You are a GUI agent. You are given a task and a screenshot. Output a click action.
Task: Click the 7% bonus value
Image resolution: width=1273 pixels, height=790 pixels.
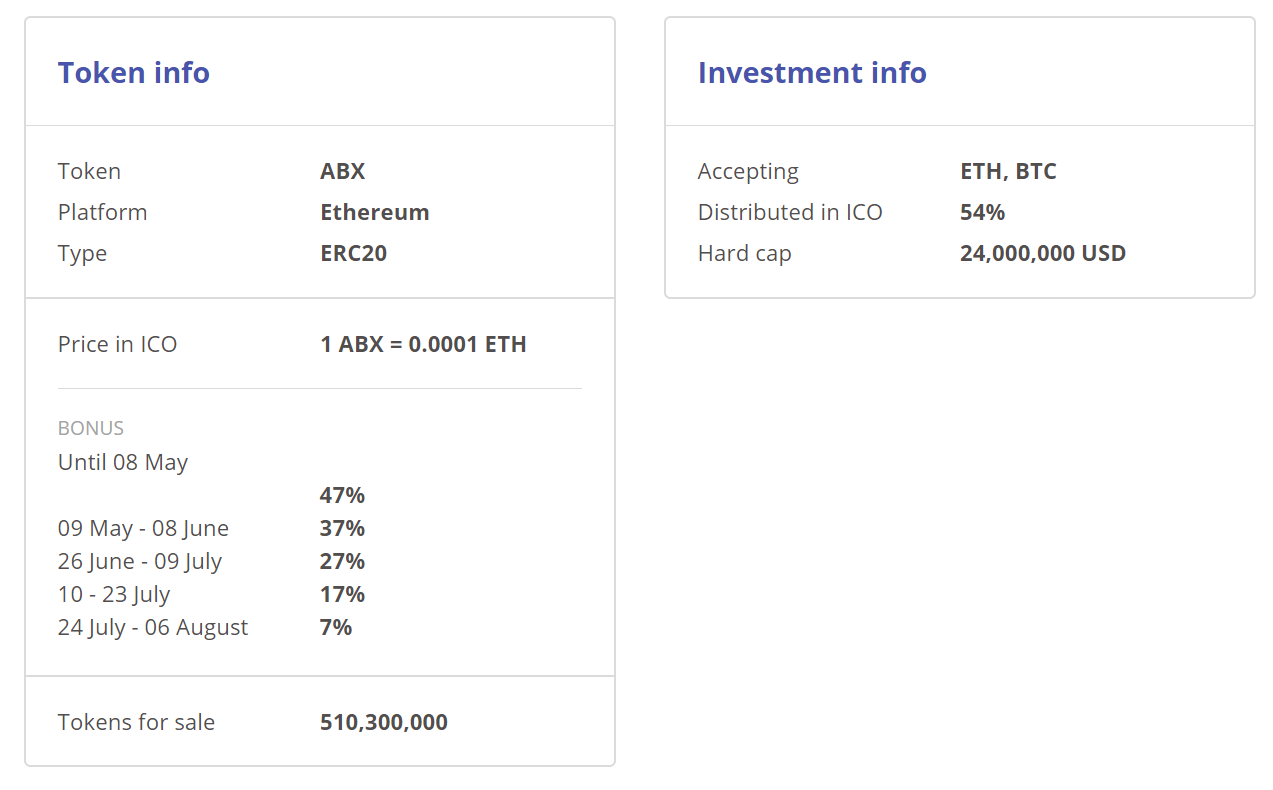336,627
